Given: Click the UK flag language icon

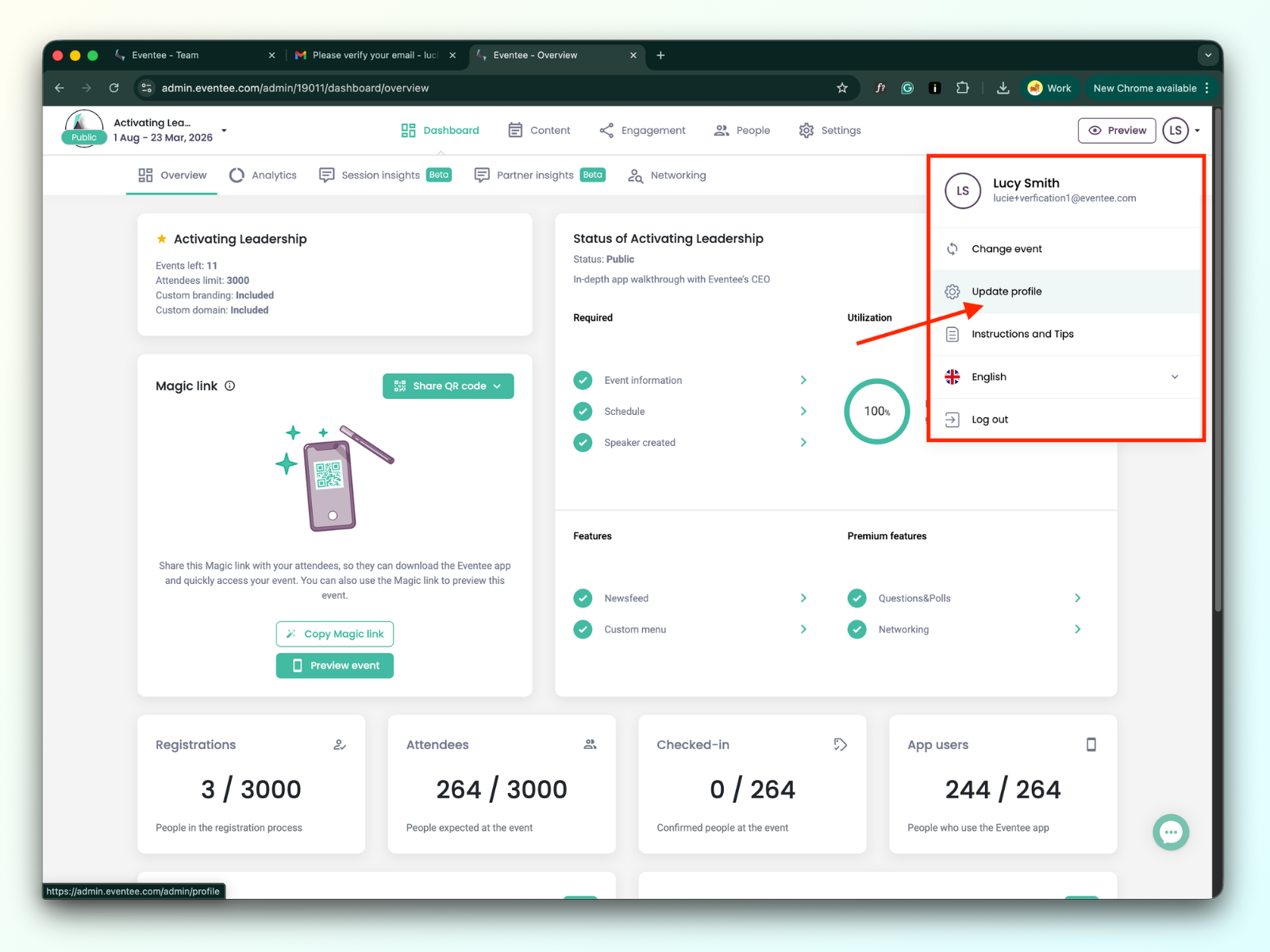Looking at the screenshot, I should [x=952, y=377].
